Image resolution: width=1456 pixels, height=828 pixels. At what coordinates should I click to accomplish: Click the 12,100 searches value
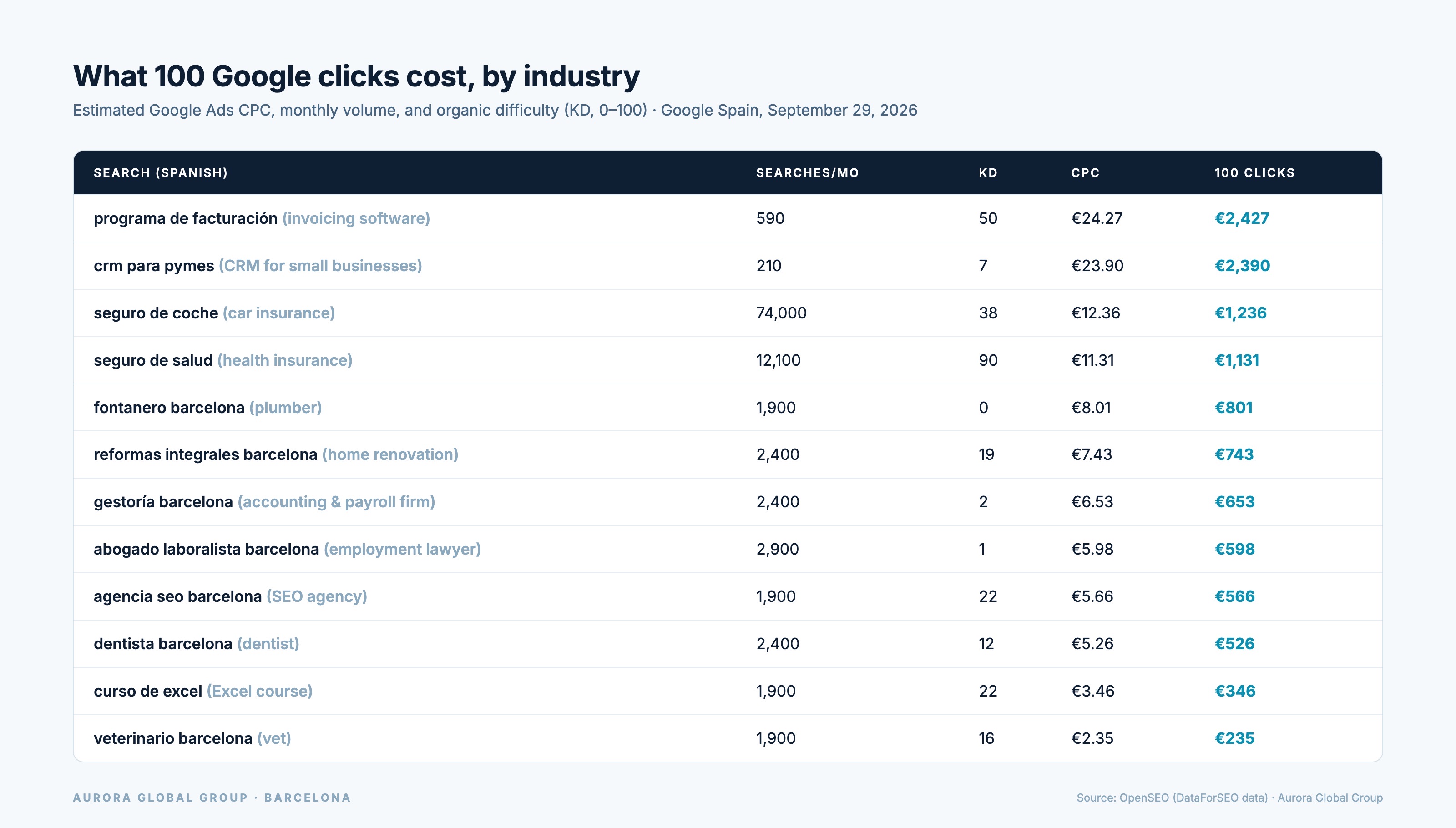tap(778, 360)
